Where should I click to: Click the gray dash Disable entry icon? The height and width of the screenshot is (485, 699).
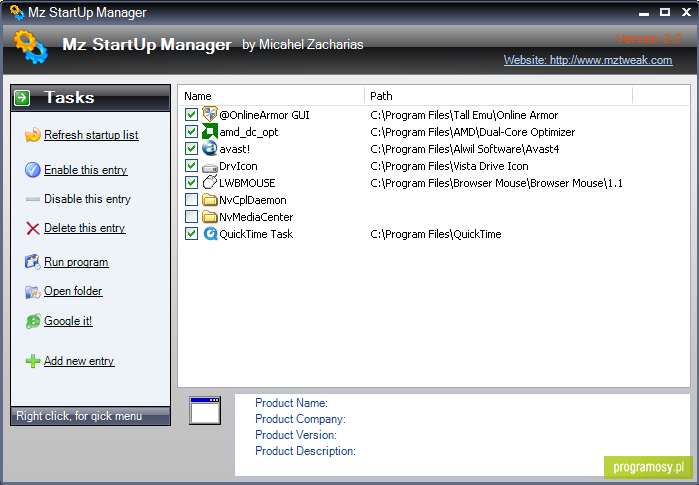point(33,199)
